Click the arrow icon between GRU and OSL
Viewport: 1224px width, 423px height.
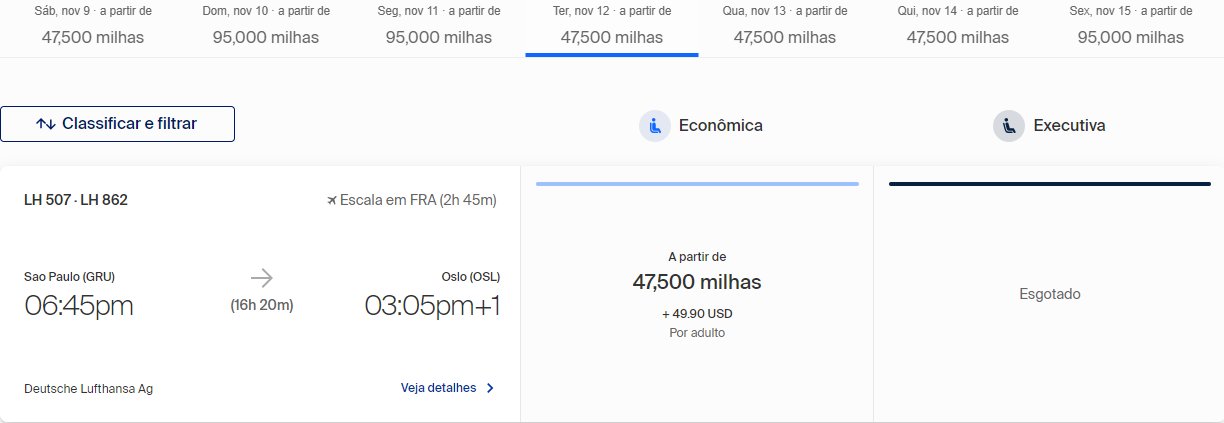pos(262,278)
